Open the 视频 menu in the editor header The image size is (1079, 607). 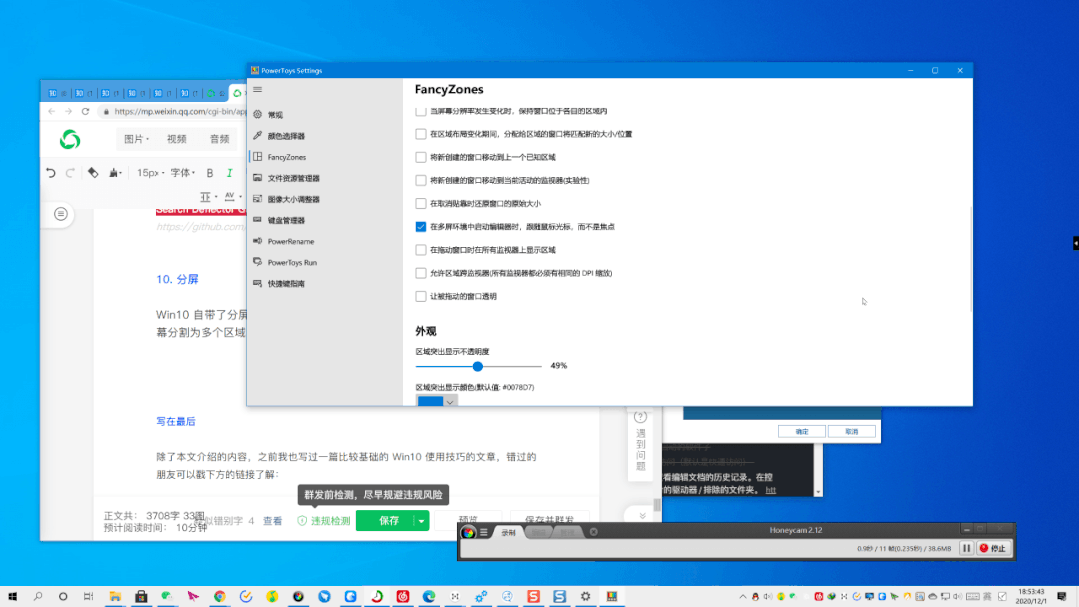pyautogui.click(x=176, y=139)
